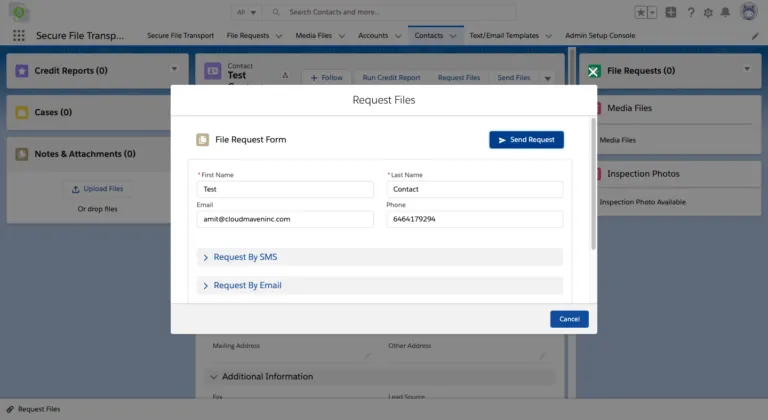
Task: Collapse the Additional Information section
Action: point(380,377)
